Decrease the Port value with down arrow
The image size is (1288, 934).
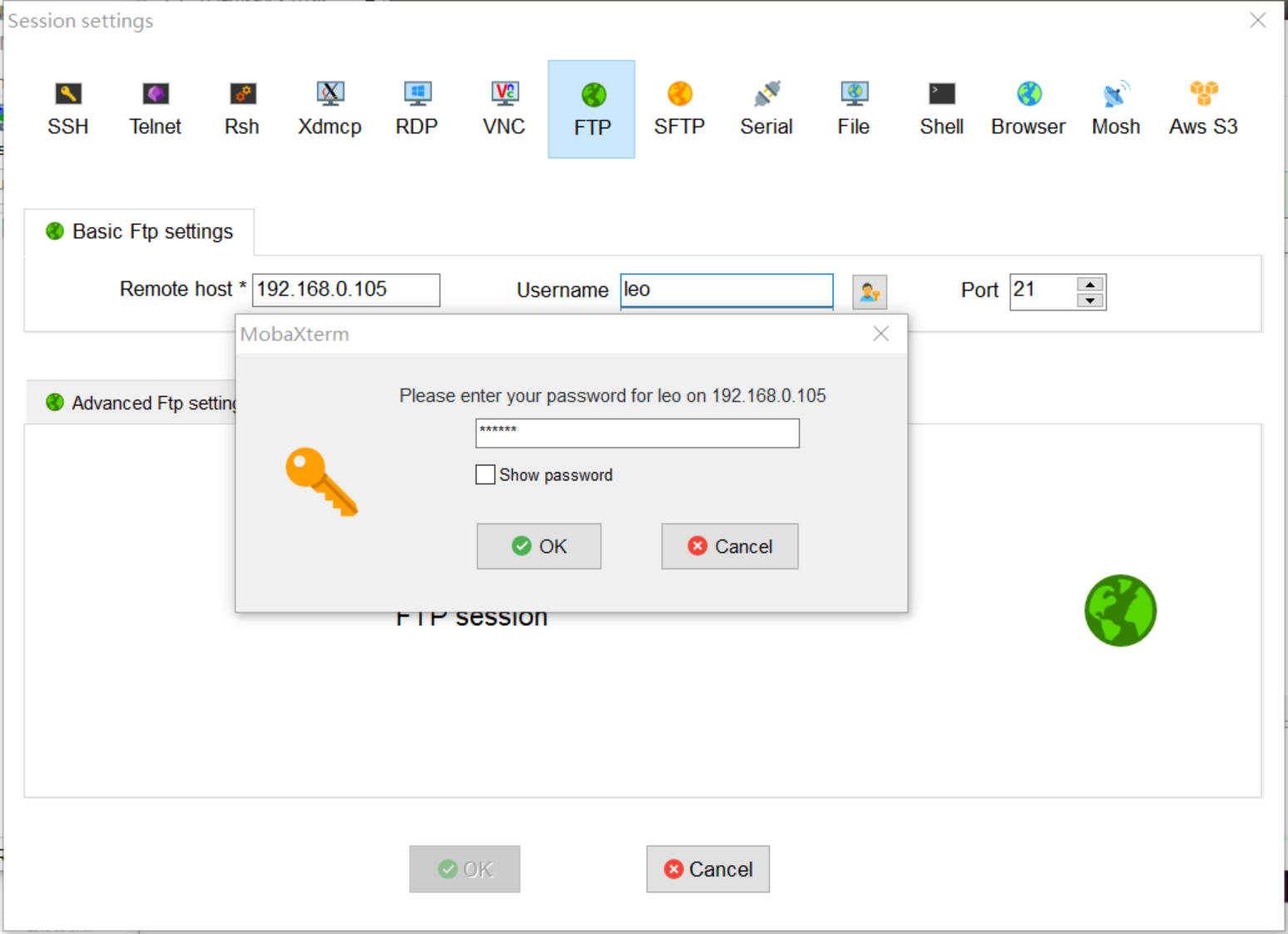pyautogui.click(x=1090, y=301)
